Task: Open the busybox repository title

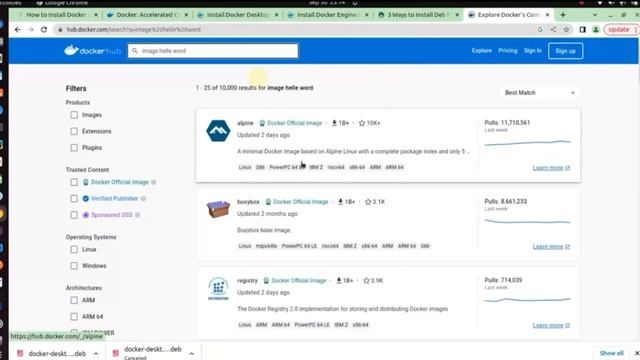Action: [x=248, y=202]
